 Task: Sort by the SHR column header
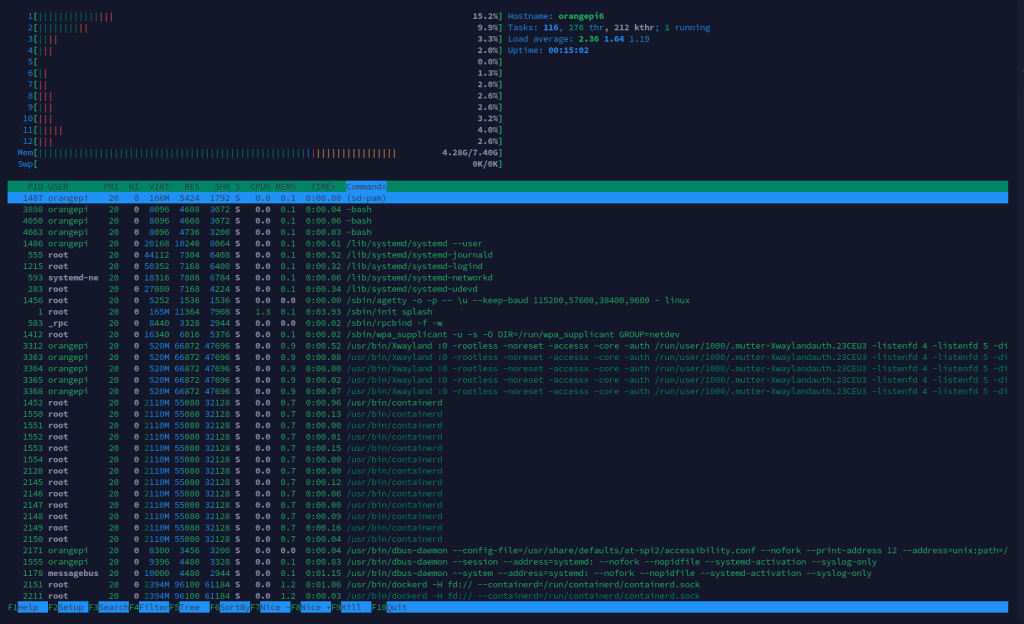222,187
